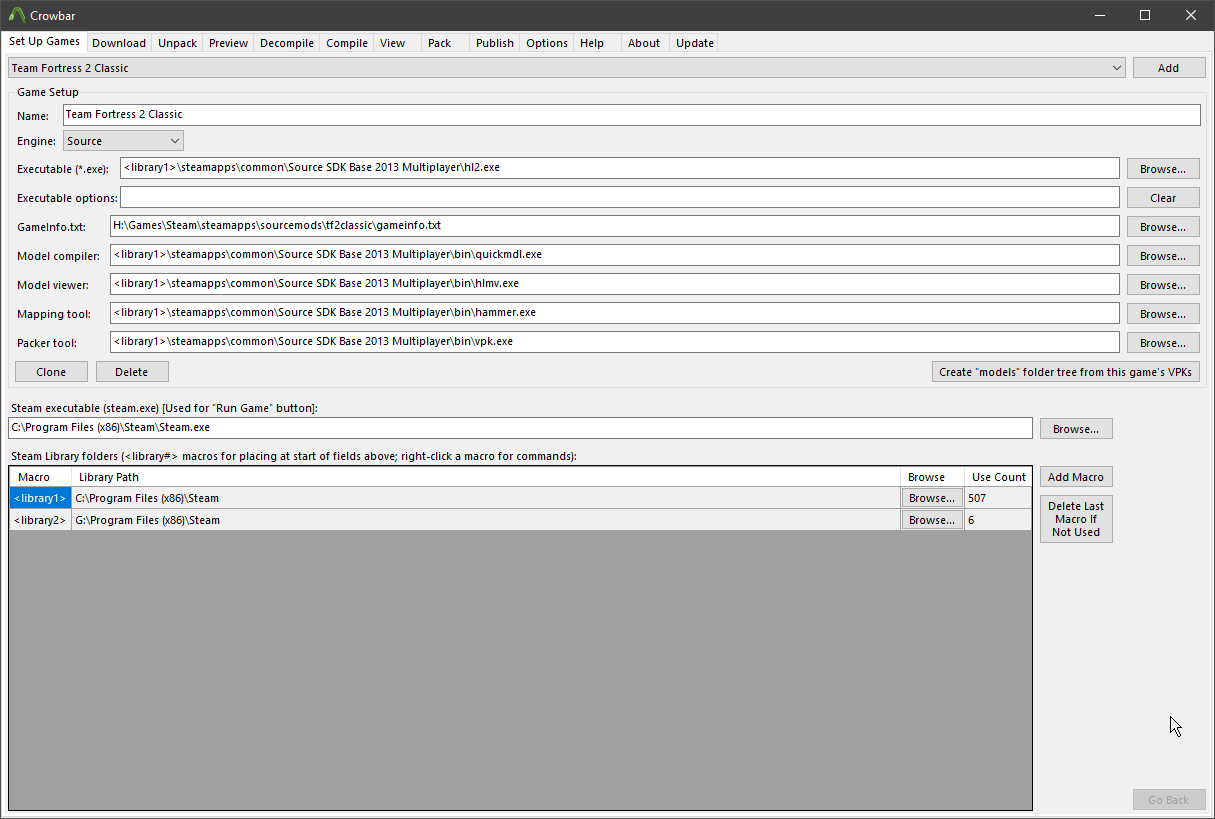Switch to the Options tab

pyautogui.click(x=547, y=43)
